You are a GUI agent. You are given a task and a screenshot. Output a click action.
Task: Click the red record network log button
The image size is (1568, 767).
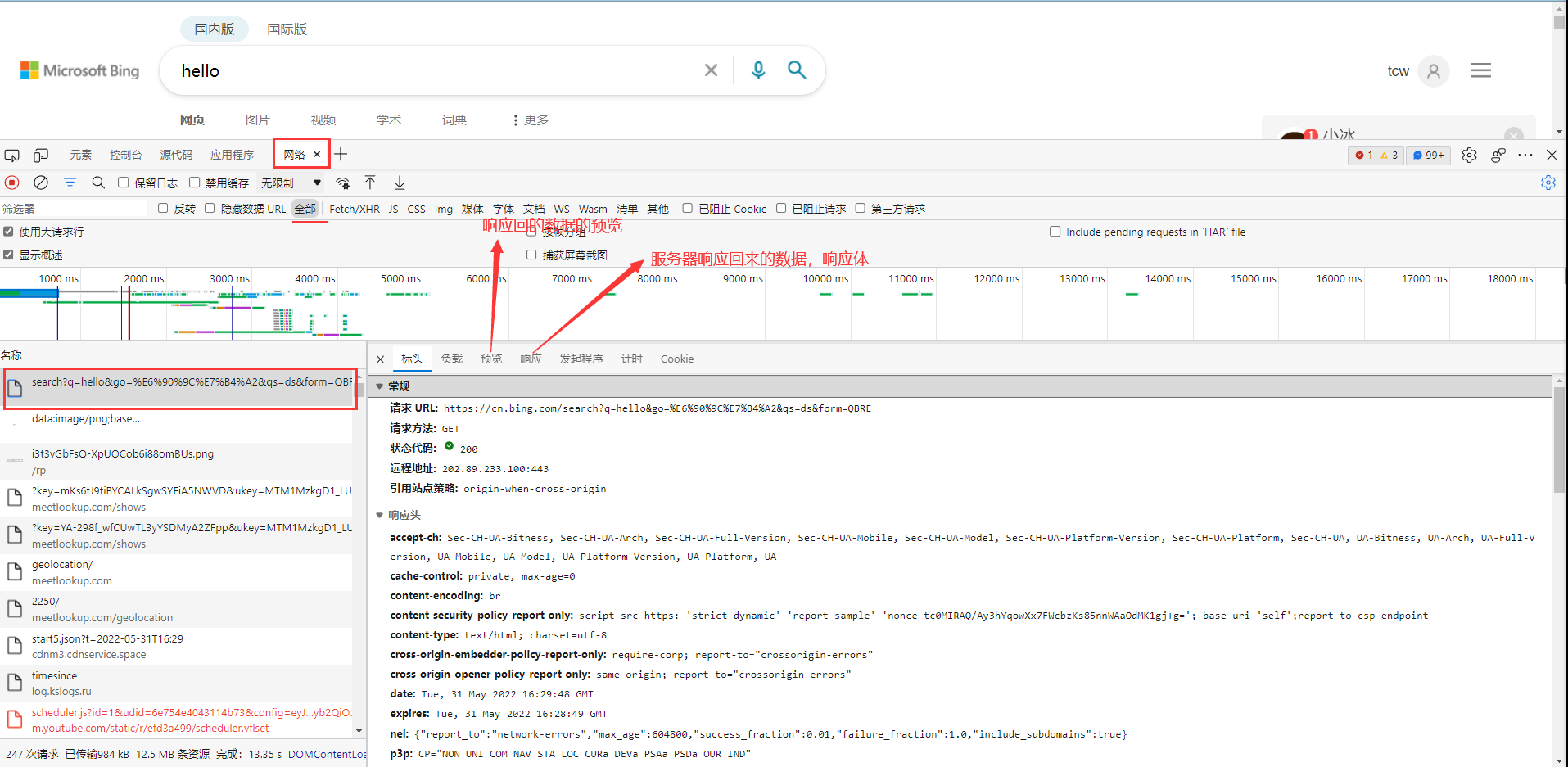12,183
